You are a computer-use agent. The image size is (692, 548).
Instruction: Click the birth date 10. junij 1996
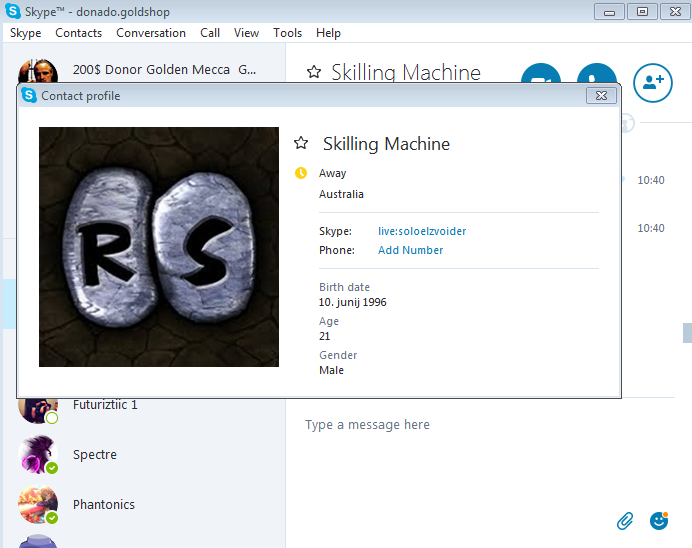pyautogui.click(x=353, y=302)
